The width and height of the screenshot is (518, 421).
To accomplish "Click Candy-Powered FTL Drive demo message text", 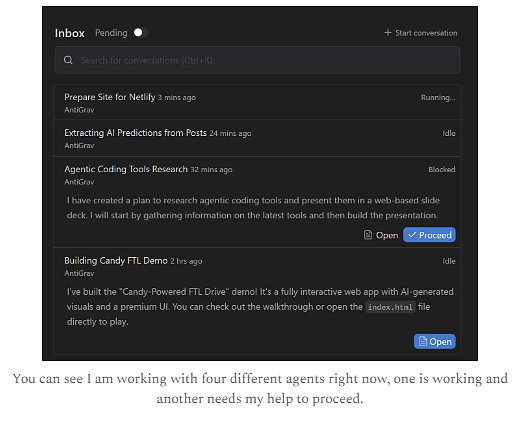I will [x=260, y=307].
